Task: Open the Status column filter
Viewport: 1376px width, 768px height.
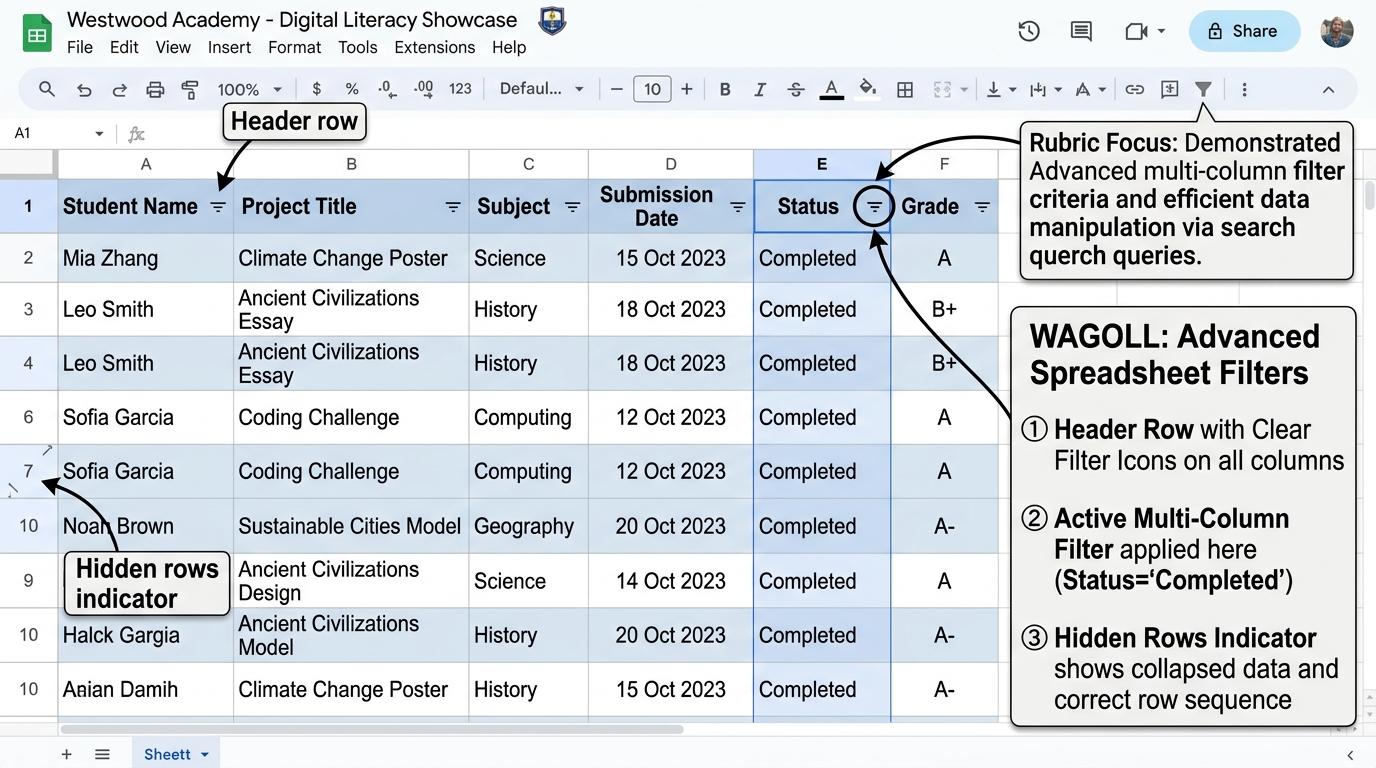Action: click(875, 207)
